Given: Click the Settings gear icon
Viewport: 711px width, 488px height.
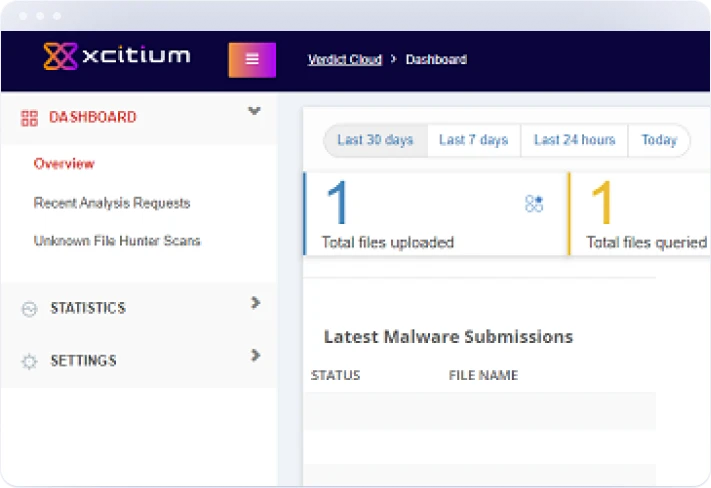Looking at the screenshot, I should pos(29,362).
